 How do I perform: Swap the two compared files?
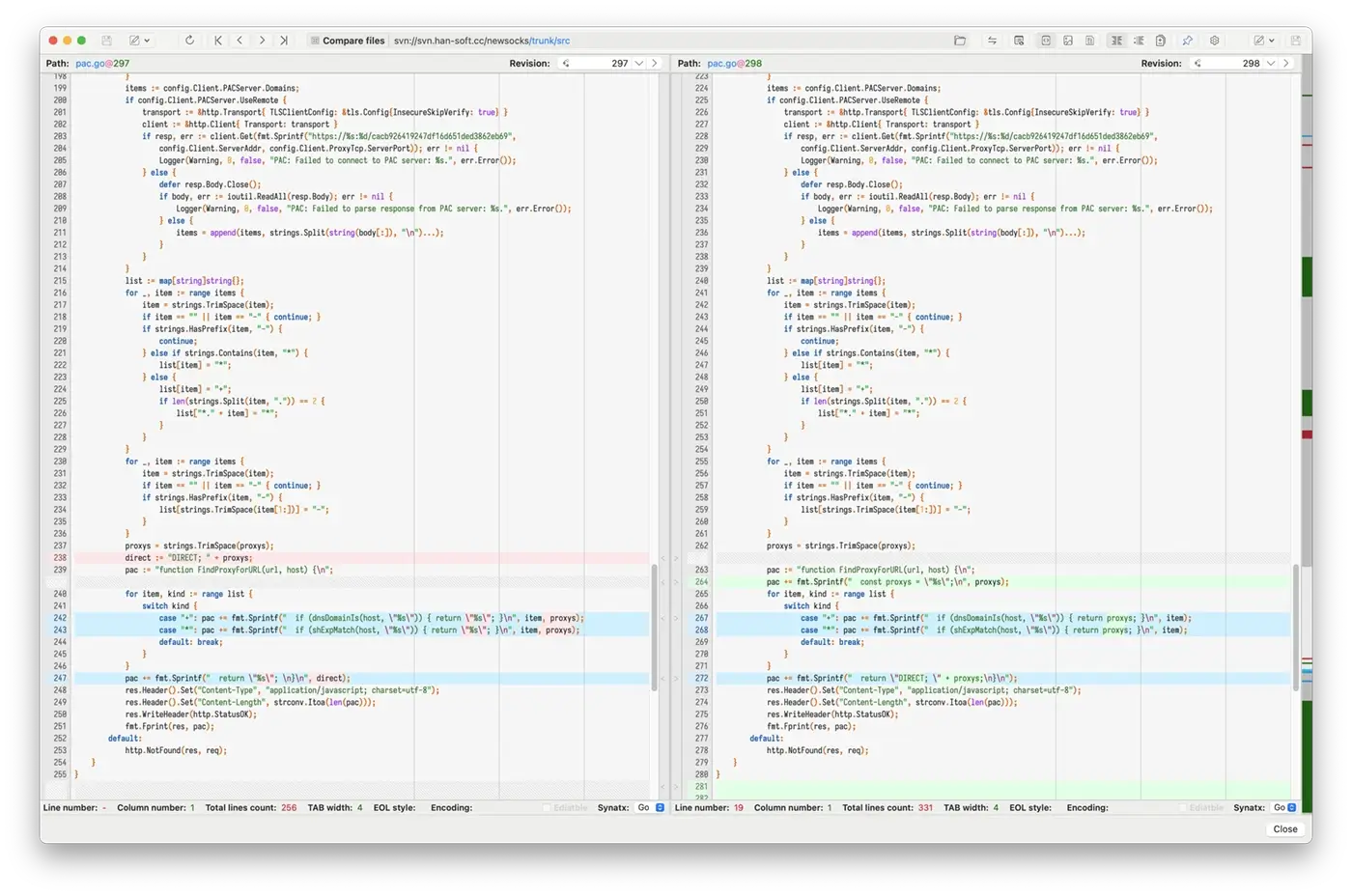(992, 41)
